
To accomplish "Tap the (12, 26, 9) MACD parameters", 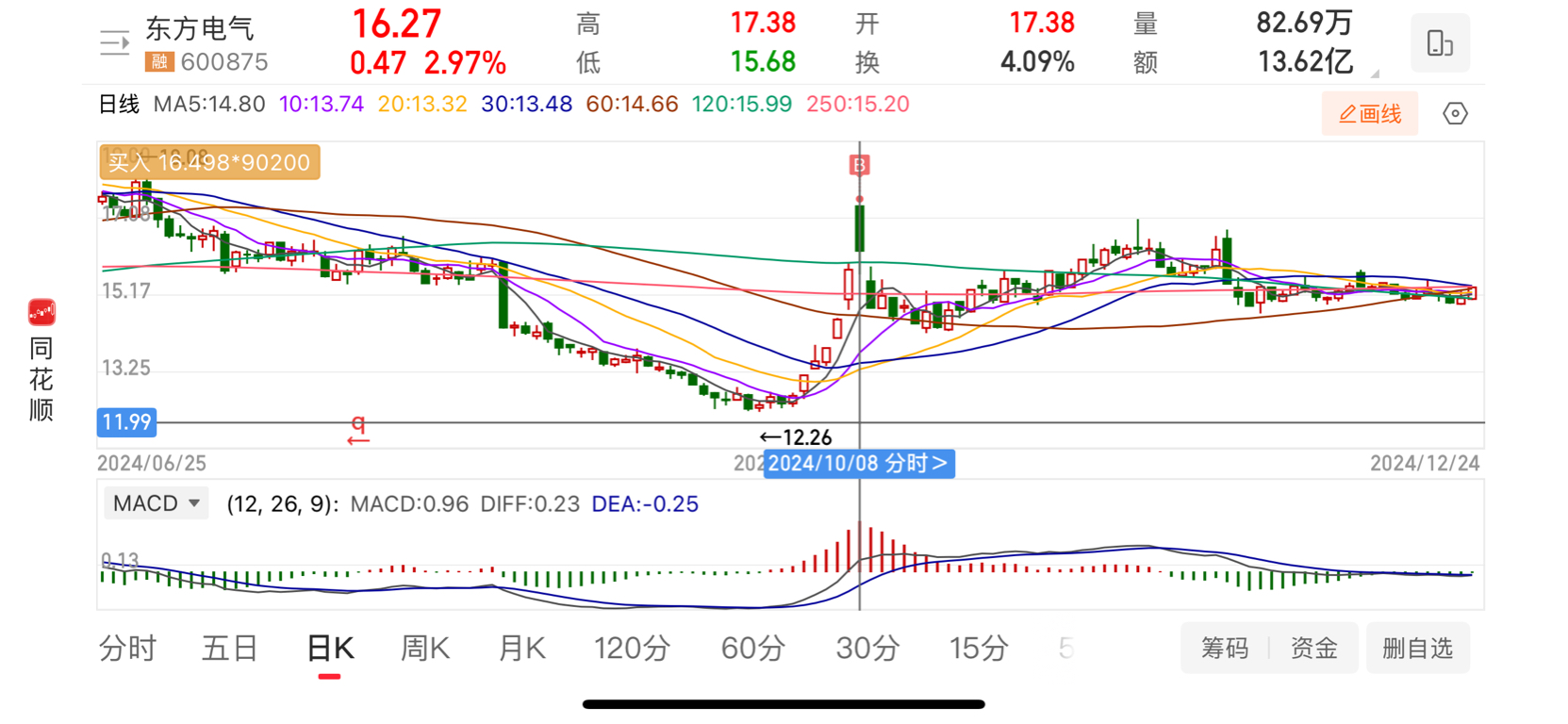I will tap(283, 504).
